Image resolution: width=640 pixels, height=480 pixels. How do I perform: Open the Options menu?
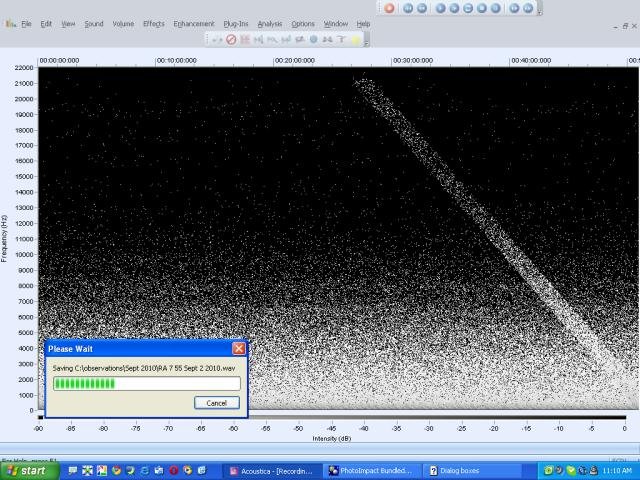pos(303,24)
